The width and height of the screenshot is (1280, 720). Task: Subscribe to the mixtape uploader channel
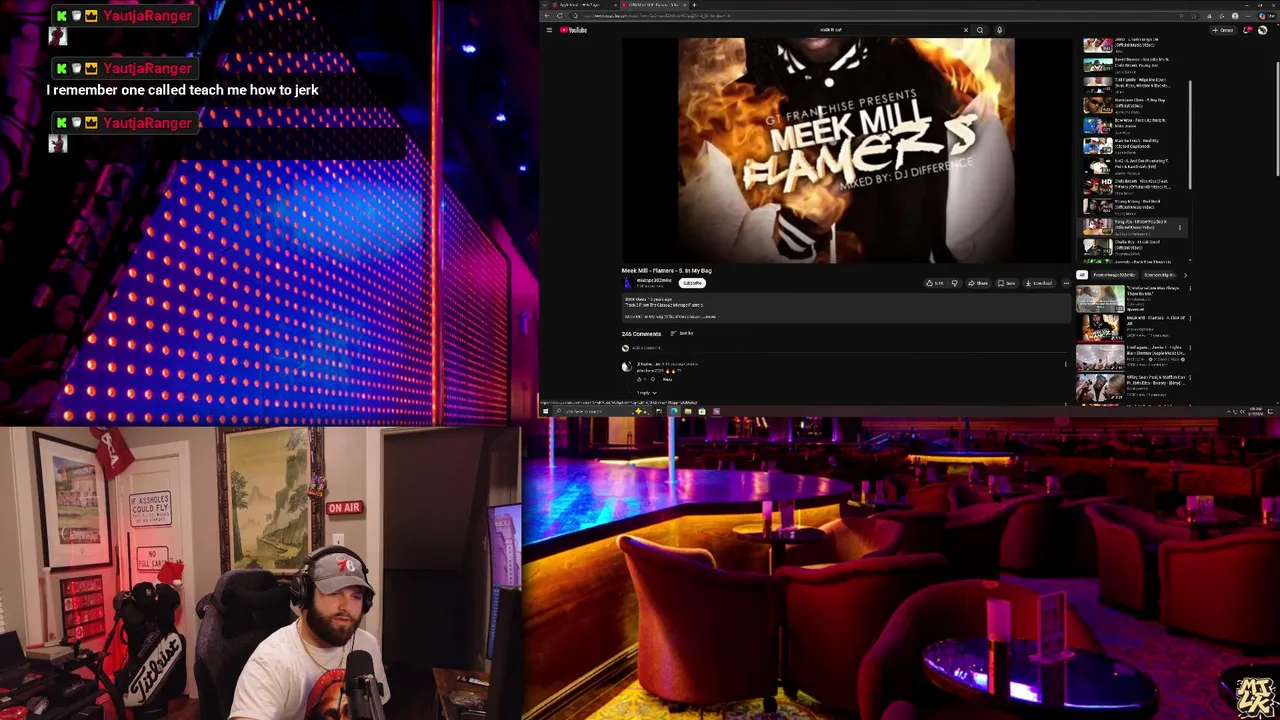point(692,283)
